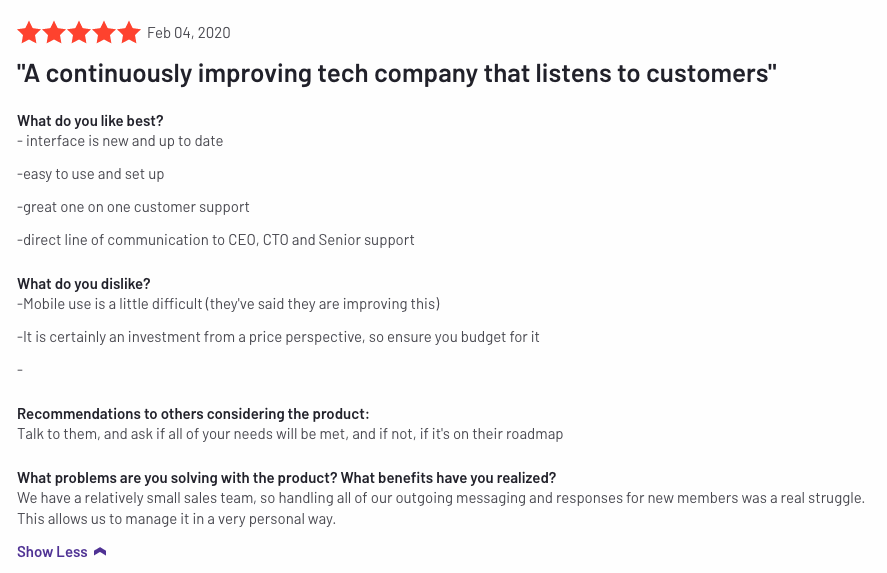Click the fifth red rating star
The width and height of the screenshot is (887, 573).
point(129,33)
